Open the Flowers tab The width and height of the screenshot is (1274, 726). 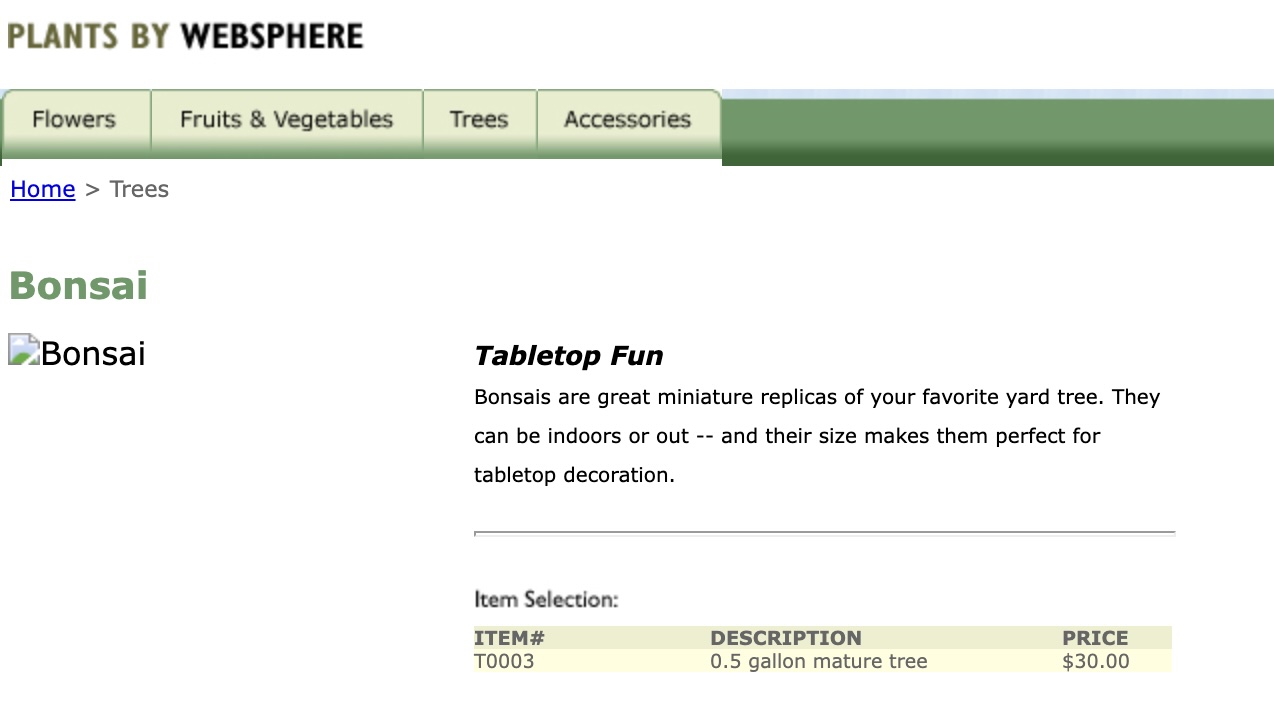coord(74,120)
